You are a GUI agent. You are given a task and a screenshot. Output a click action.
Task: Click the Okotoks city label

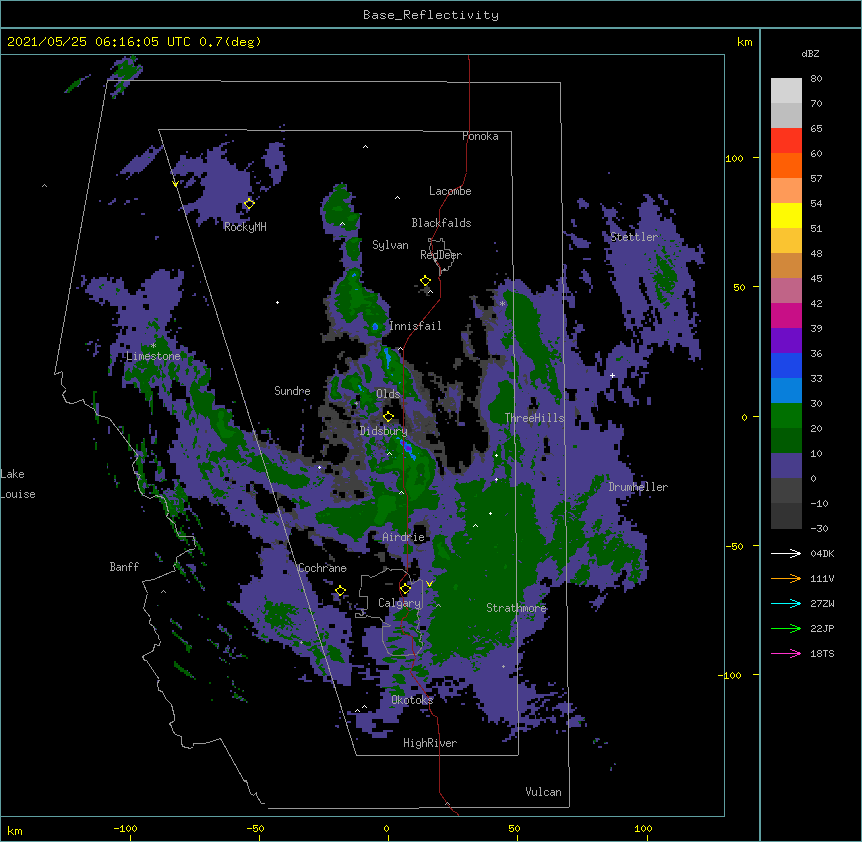(412, 700)
